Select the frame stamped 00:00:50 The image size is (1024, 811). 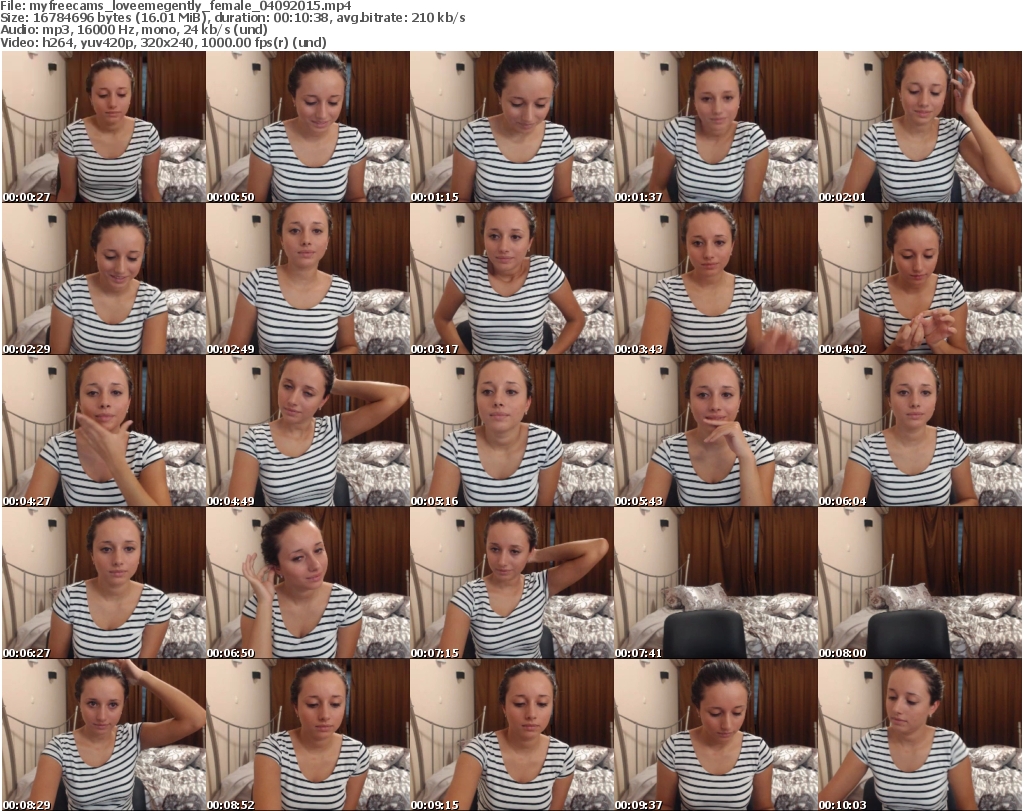[308, 127]
